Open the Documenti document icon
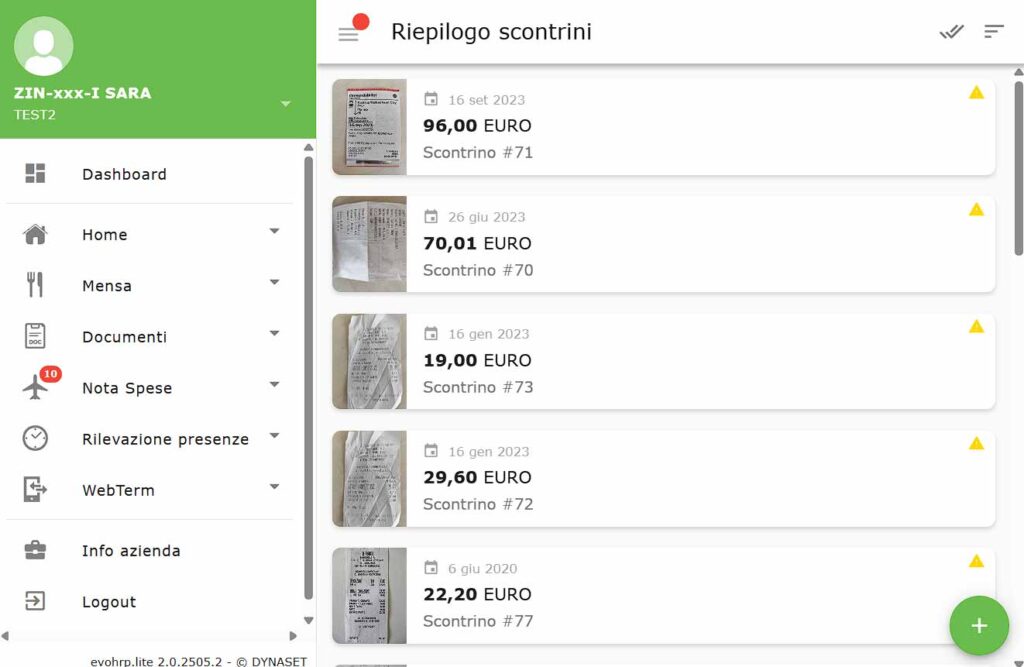The width and height of the screenshot is (1024, 667). [x=36, y=336]
